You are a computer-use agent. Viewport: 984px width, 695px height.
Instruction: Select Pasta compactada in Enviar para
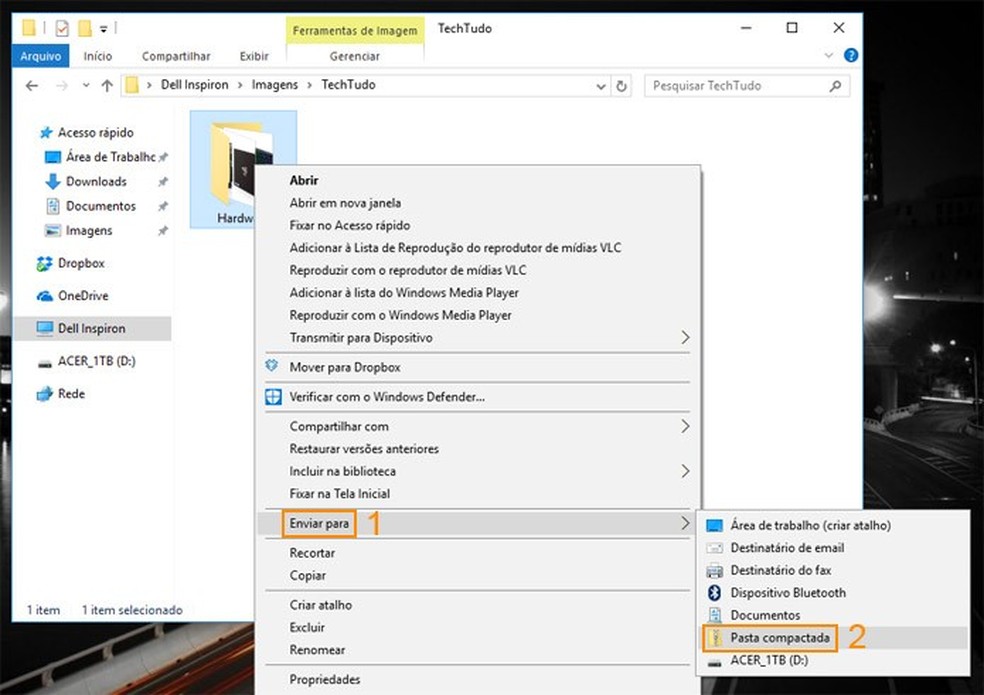(779, 638)
